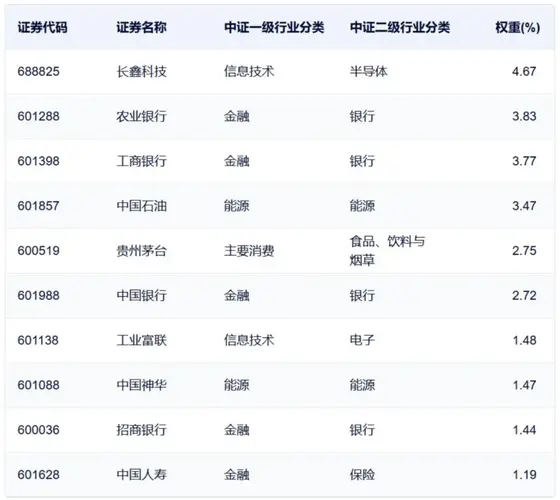Select security code 688825
This screenshot has width=560, height=500.
[x=39, y=71]
